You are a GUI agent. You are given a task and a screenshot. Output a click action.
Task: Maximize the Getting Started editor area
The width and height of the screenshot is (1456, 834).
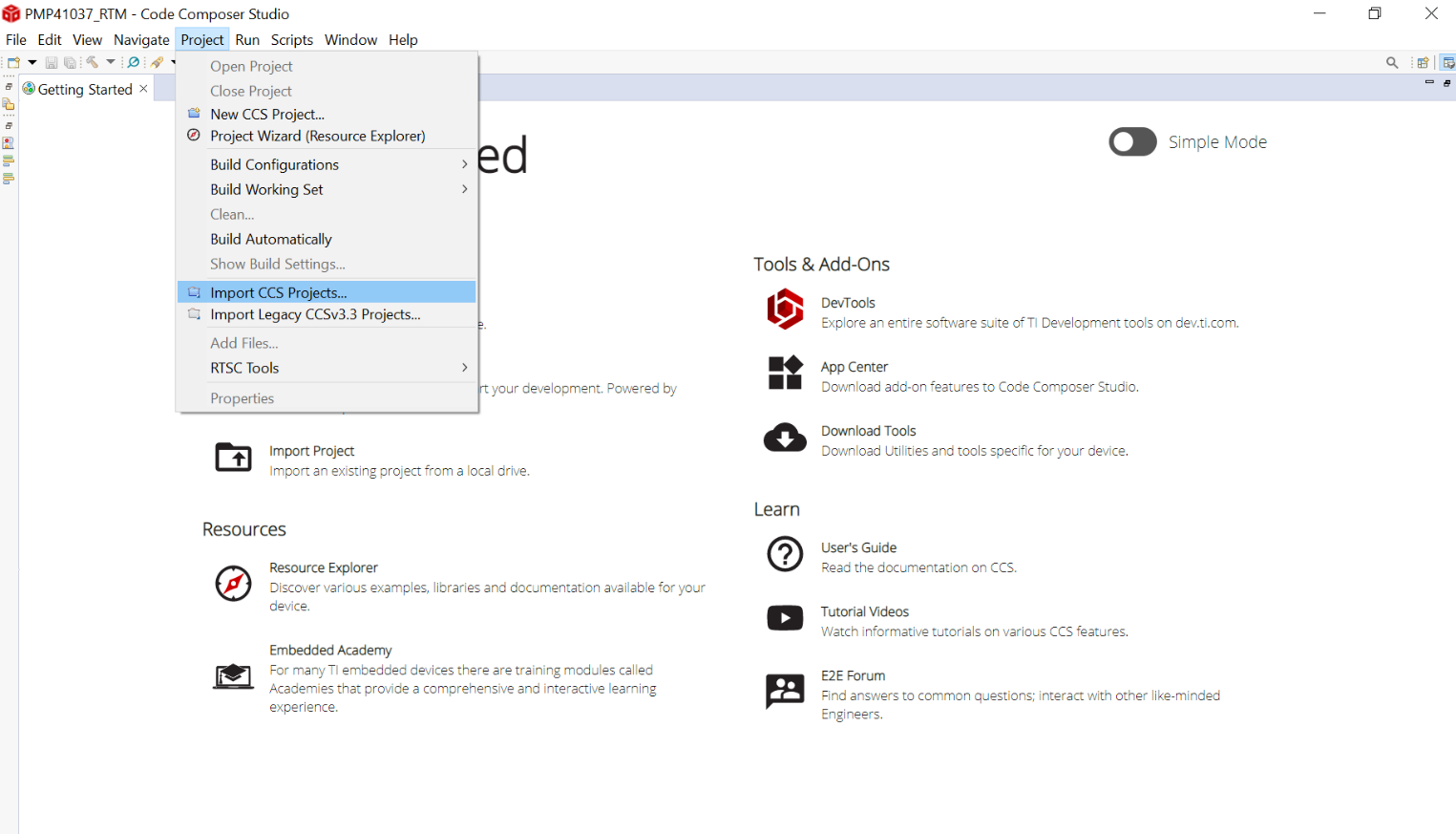tap(1447, 83)
